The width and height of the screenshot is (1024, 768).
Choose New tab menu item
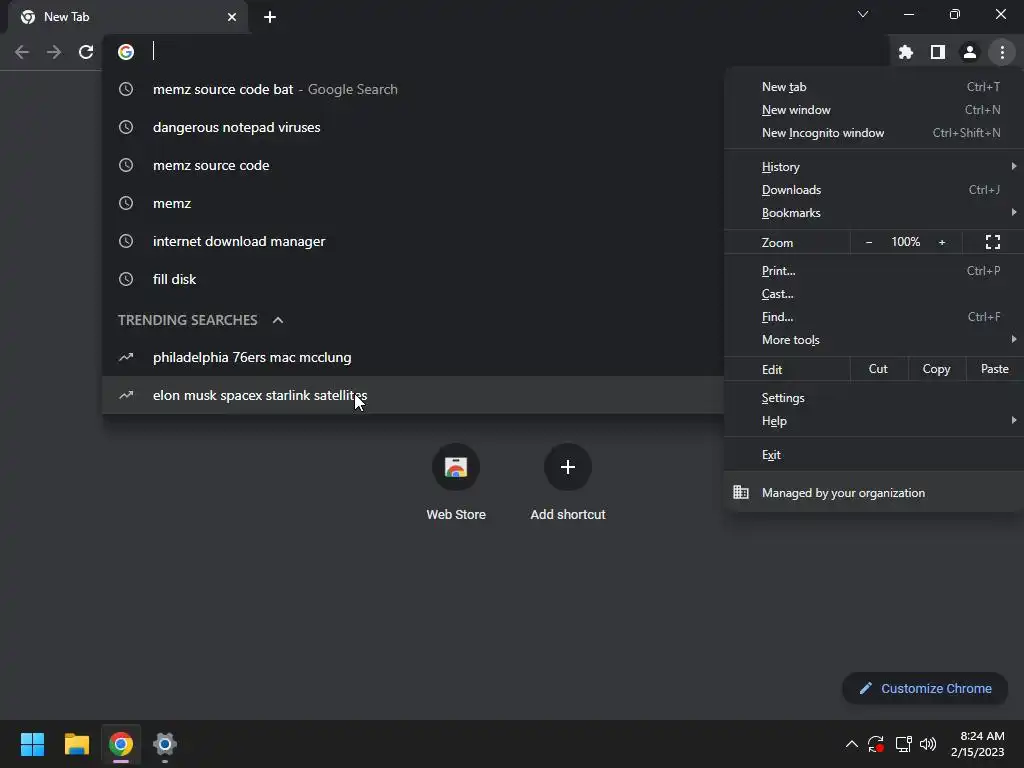[874, 87]
